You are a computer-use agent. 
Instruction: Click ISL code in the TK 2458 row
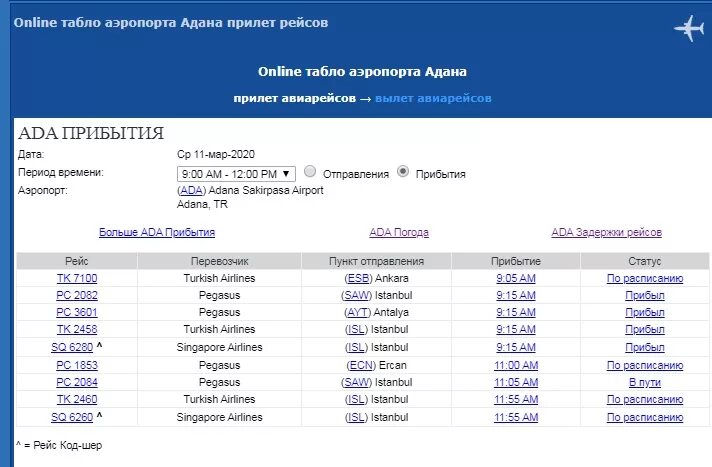(x=356, y=329)
